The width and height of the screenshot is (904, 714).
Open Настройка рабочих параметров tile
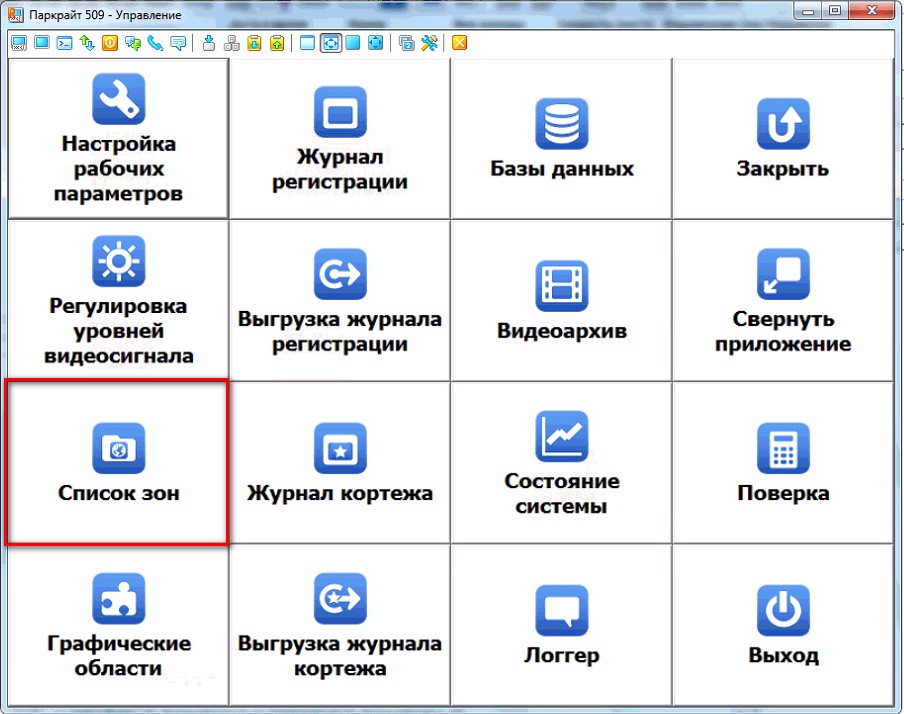pos(119,138)
